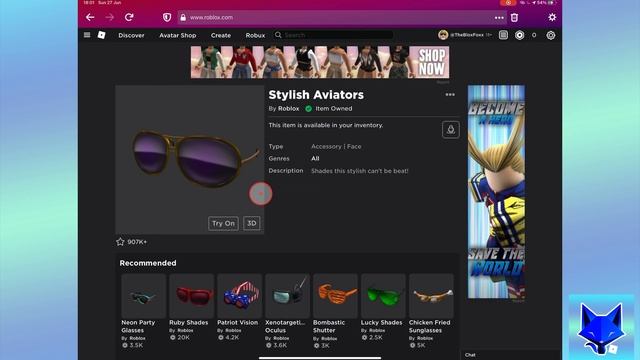
Task: Click the Become a Hero side ad
Action: pos(496,192)
